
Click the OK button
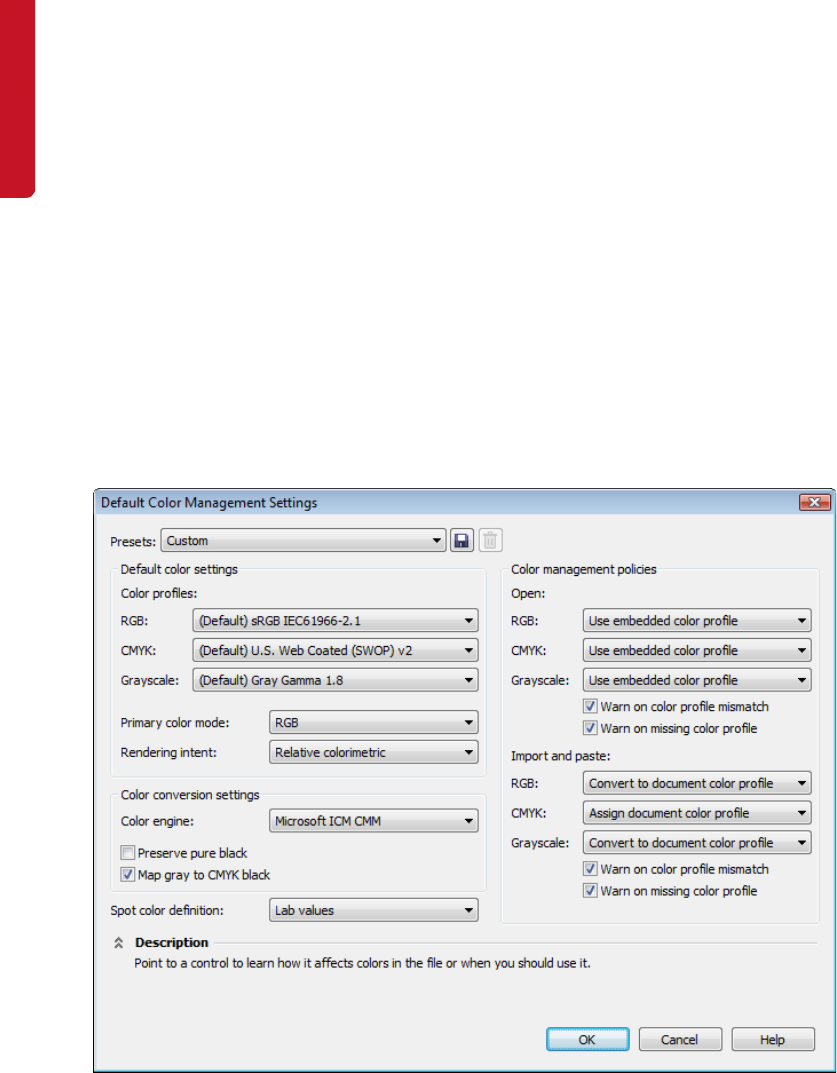coord(587,1039)
